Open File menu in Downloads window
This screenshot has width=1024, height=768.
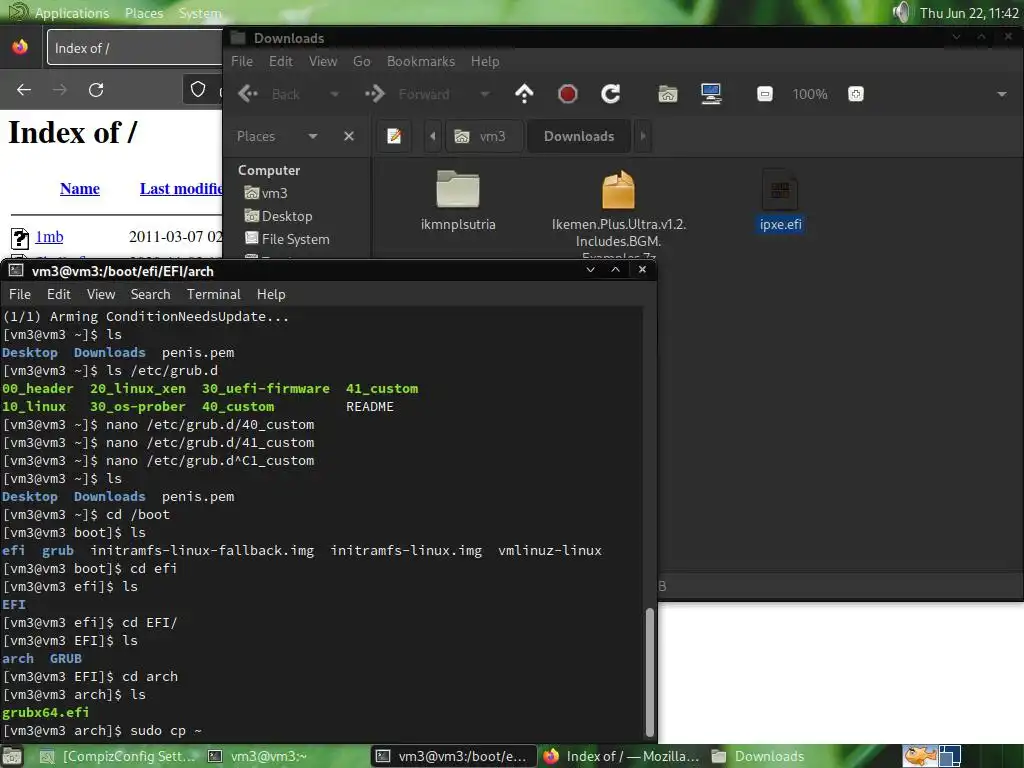(x=242, y=61)
